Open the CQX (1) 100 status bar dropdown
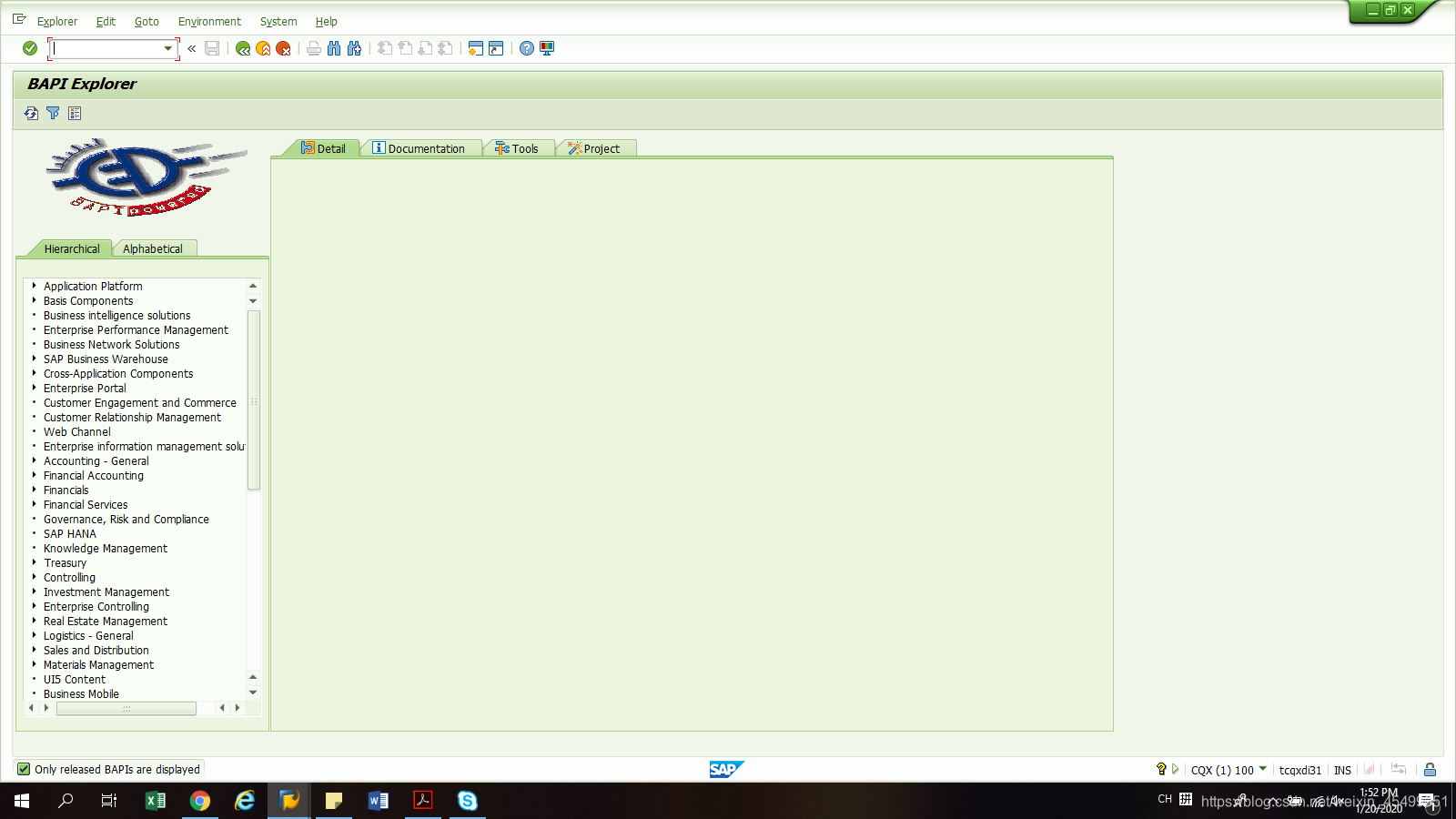This screenshot has width=1456, height=819. pos(1264,769)
